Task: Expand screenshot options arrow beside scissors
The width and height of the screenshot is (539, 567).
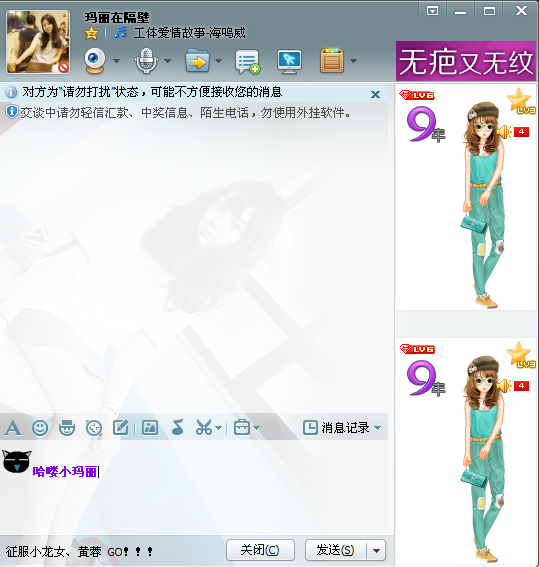Action: pyautogui.click(x=218, y=428)
